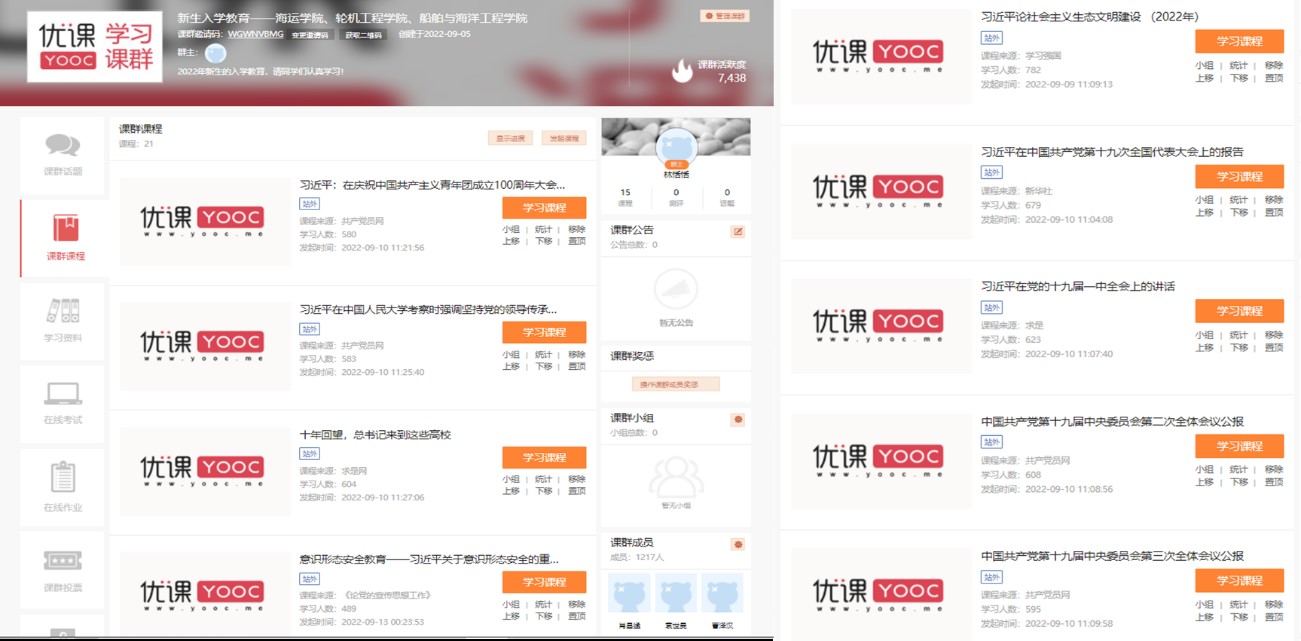The image size is (1301, 641).
Task: Click 统计 link for first course
Action: 543,229
